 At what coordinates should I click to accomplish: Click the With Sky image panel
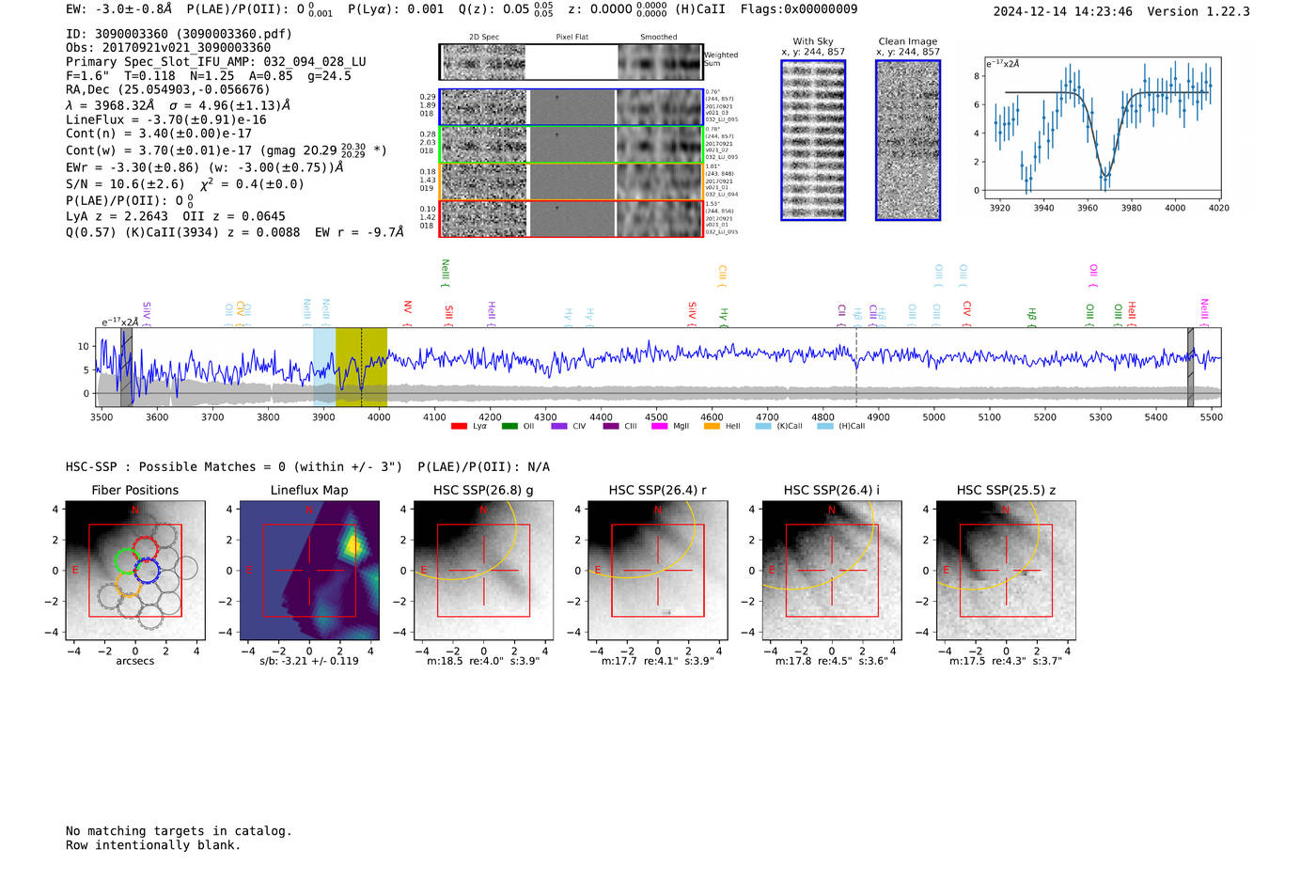coord(813,140)
